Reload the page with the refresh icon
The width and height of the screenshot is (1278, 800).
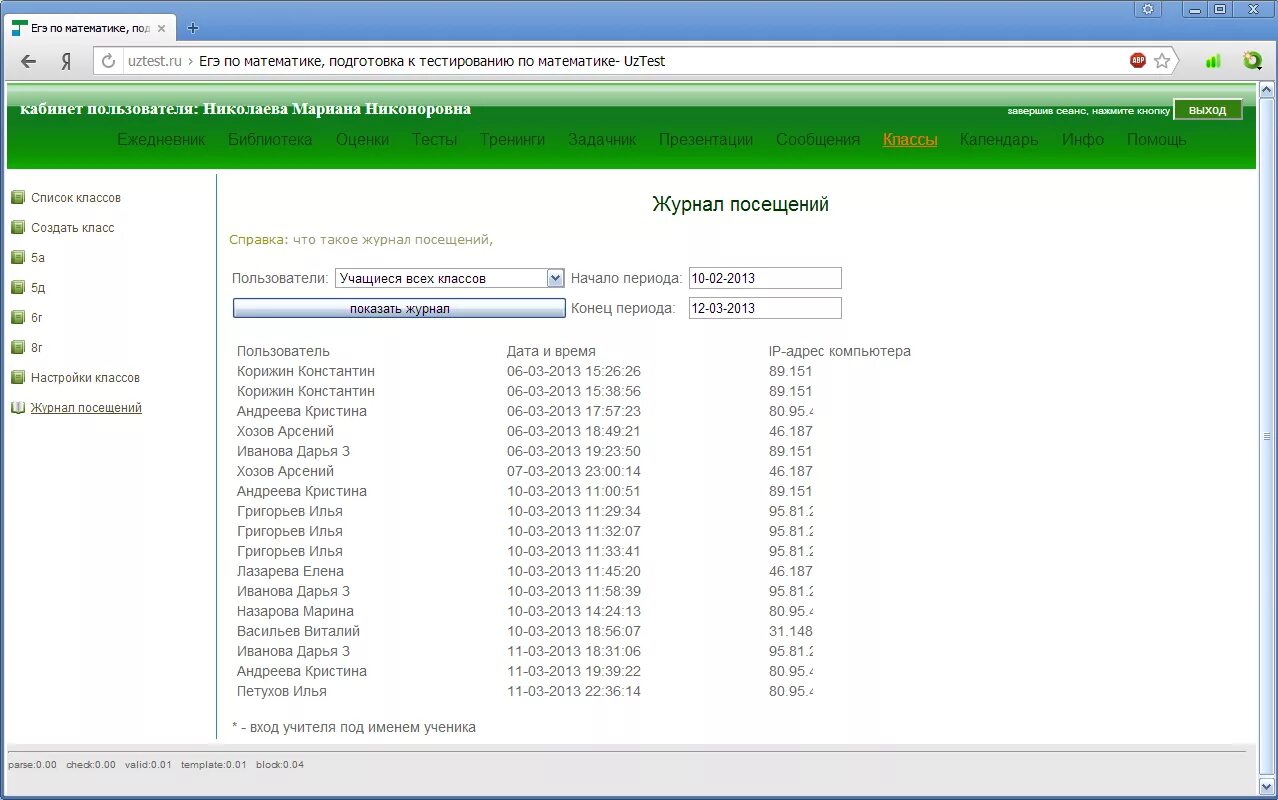click(109, 61)
